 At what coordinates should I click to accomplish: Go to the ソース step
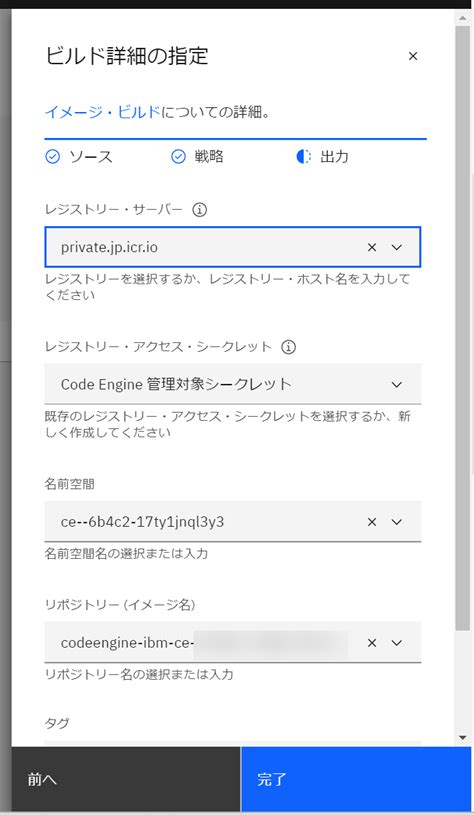pos(91,156)
